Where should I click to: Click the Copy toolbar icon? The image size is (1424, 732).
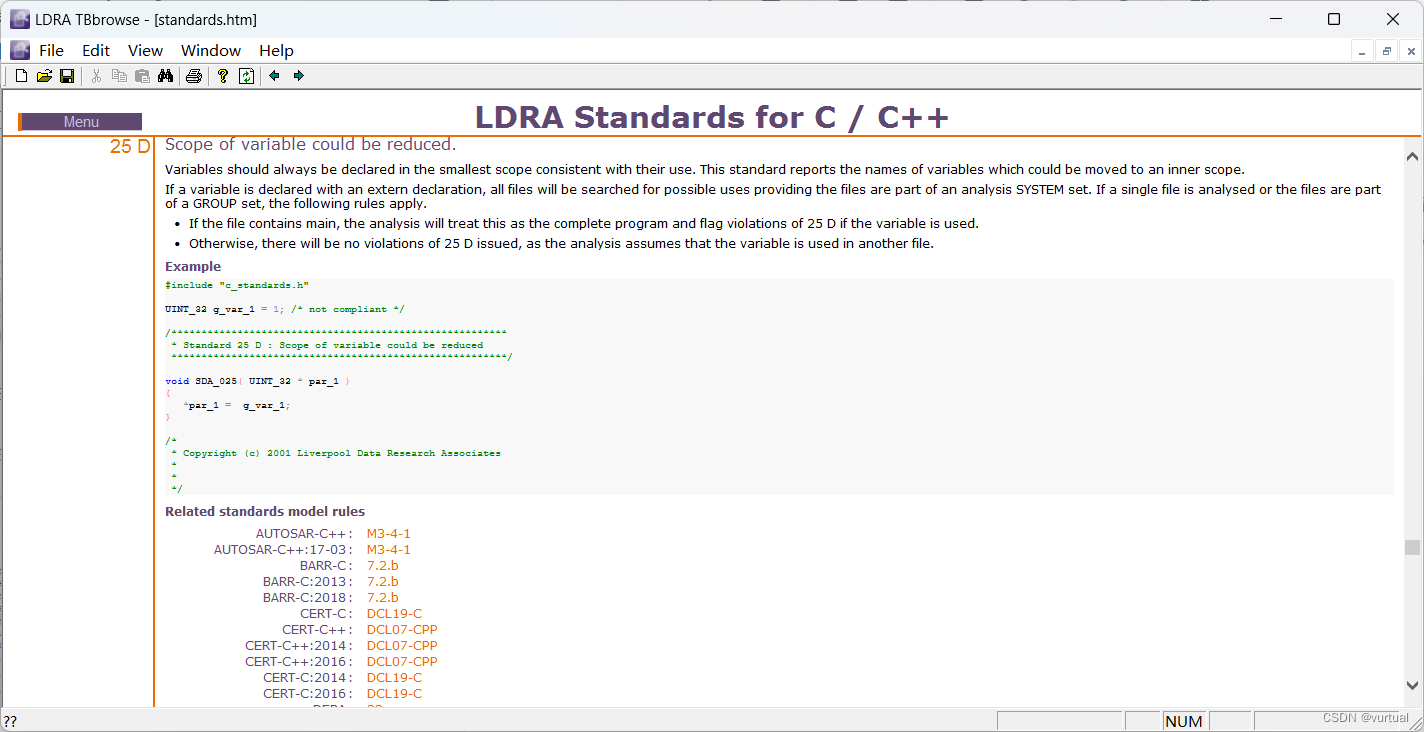click(119, 76)
